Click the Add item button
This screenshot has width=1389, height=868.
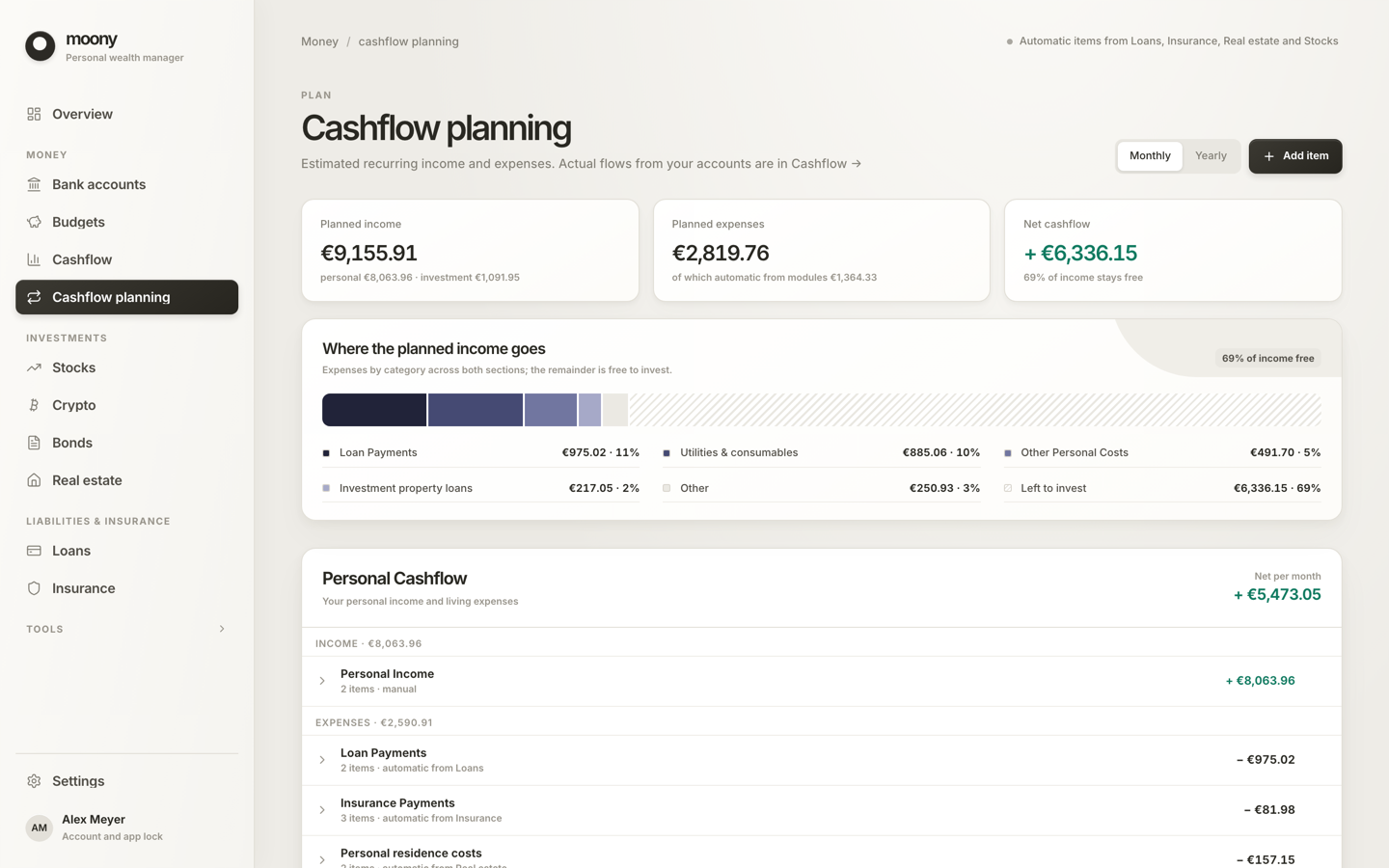pyautogui.click(x=1294, y=156)
